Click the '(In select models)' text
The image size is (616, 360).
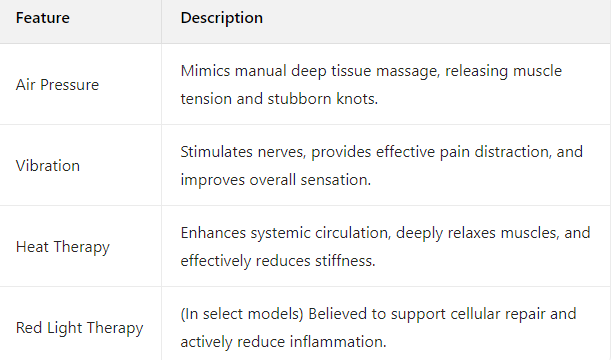(242, 314)
